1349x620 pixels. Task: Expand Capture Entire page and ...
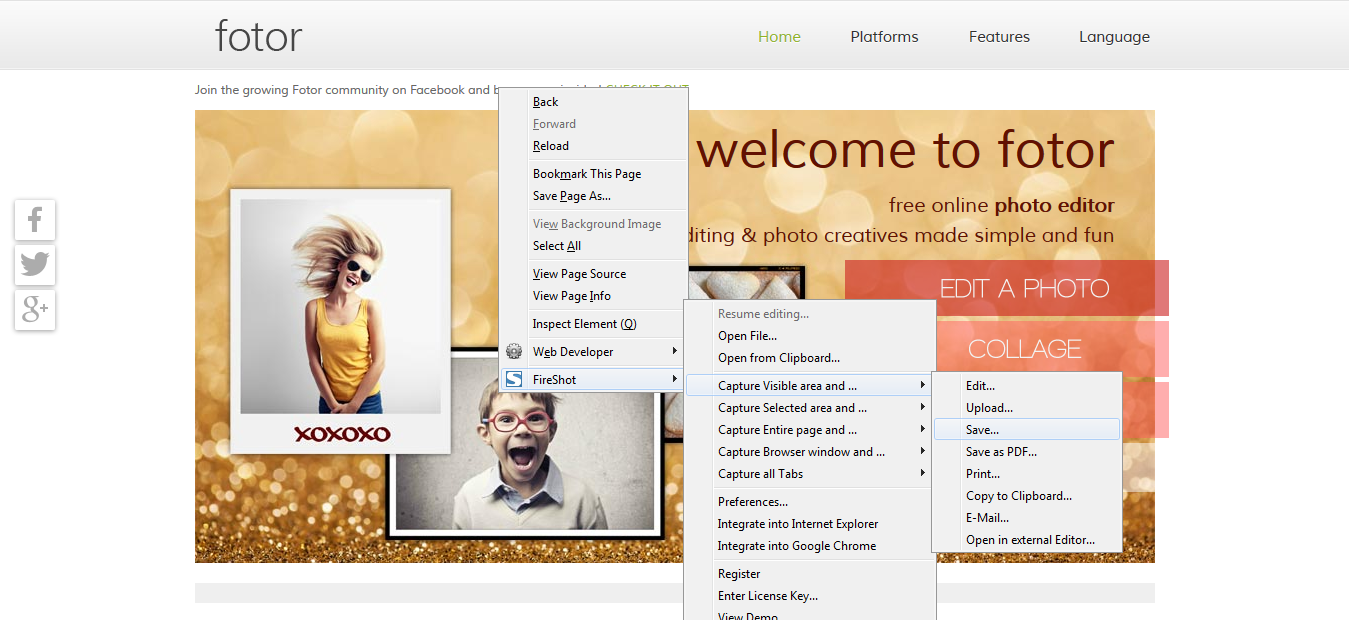(x=810, y=430)
